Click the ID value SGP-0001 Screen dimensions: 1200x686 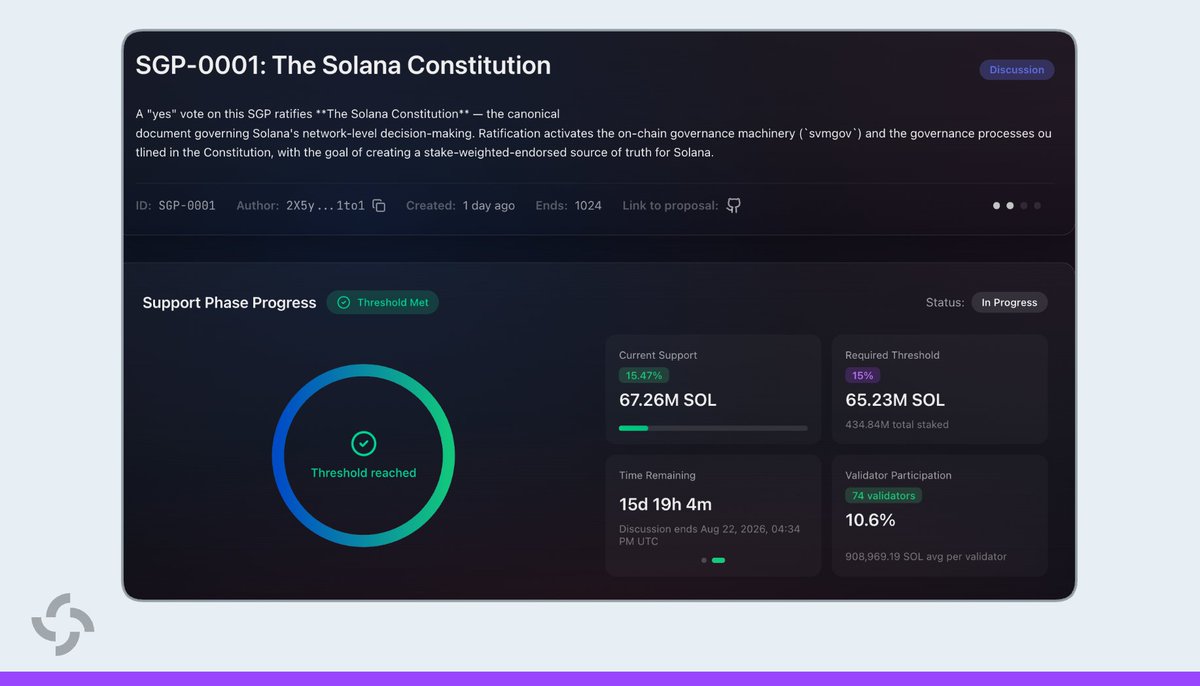coord(187,205)
